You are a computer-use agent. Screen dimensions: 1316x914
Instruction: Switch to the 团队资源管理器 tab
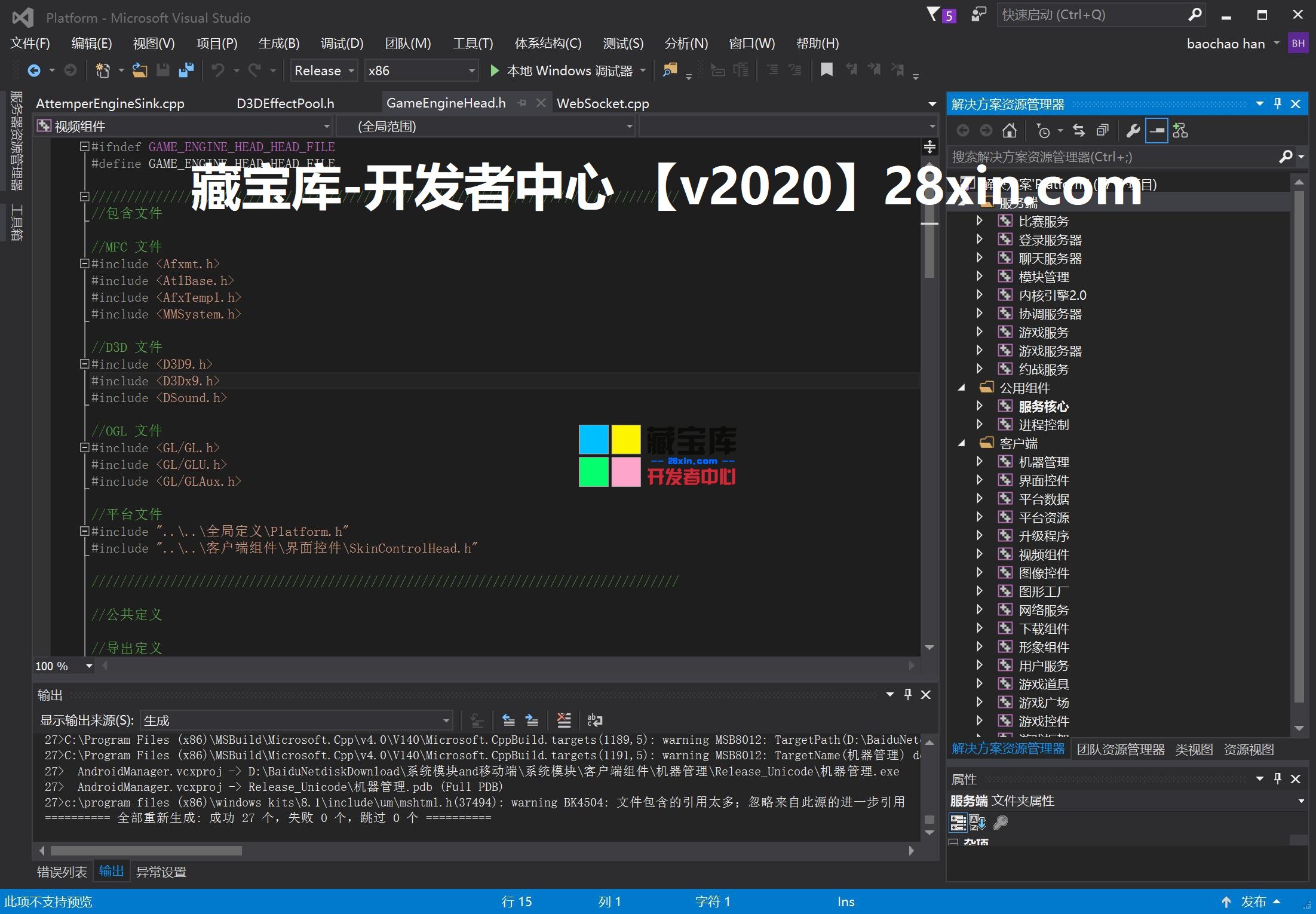pos(1121,749)
